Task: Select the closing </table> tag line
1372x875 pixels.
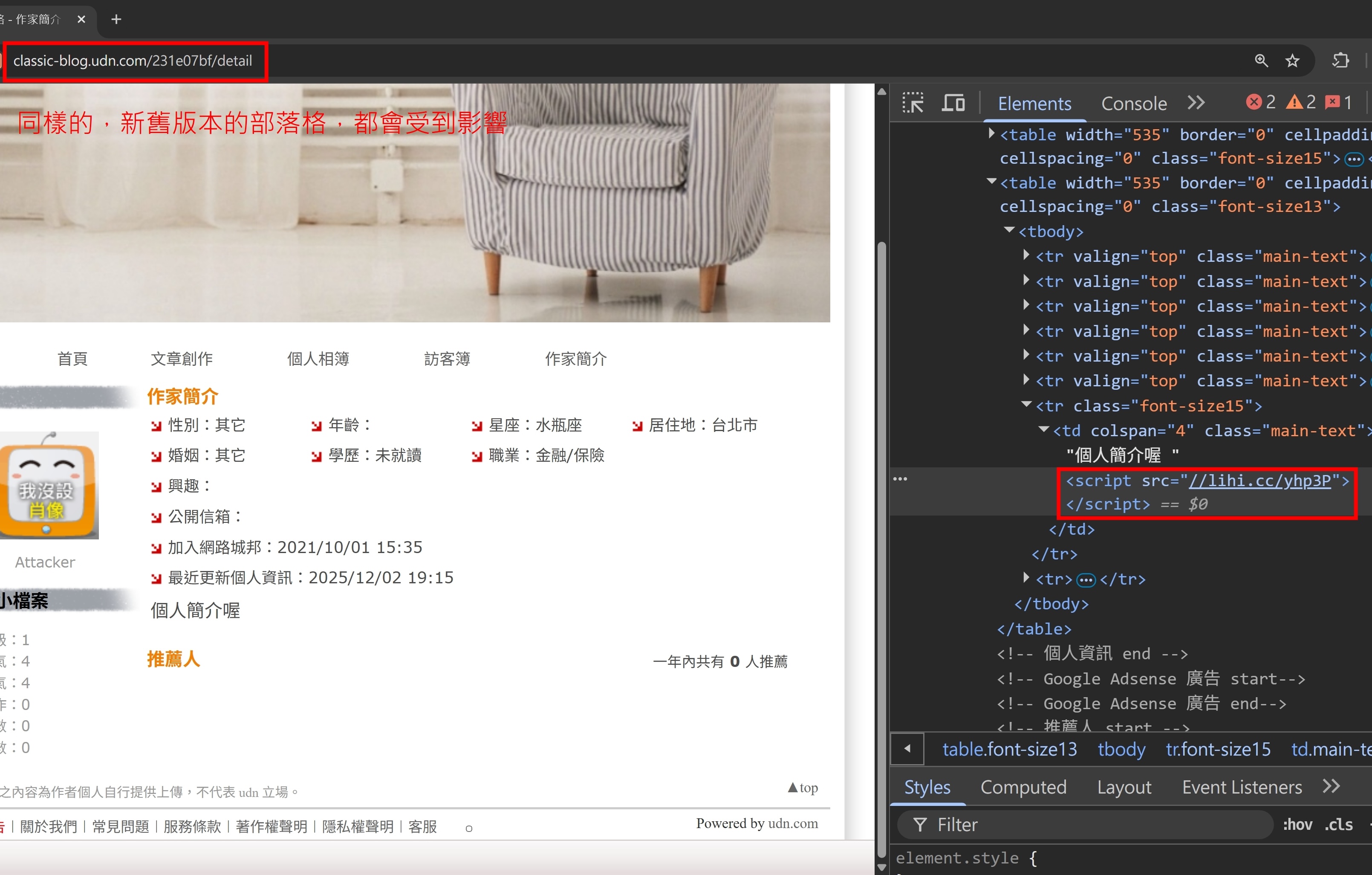Action: click(1034, 629)
